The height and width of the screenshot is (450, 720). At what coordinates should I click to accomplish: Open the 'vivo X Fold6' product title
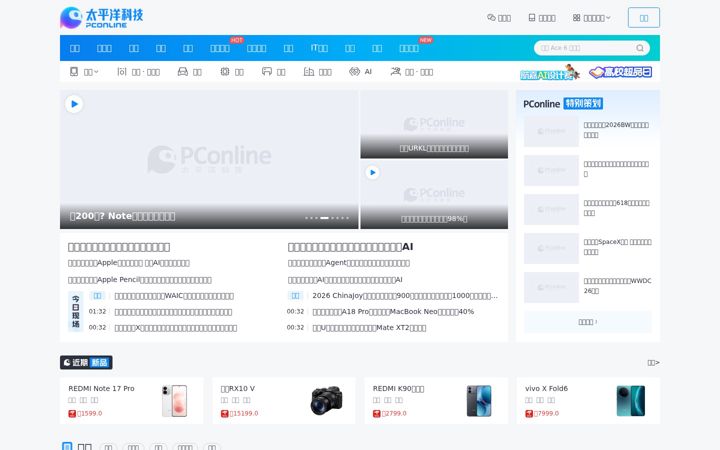tap(546, 388)
